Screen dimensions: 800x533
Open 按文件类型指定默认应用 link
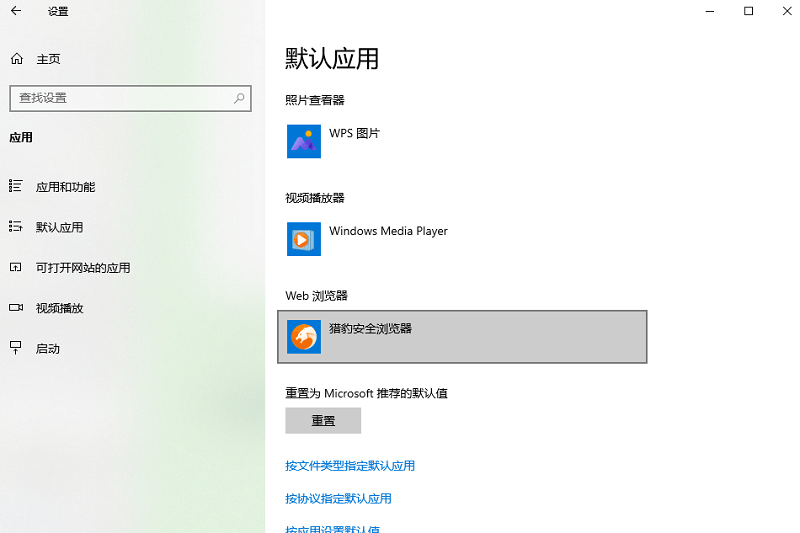point(349,465)
